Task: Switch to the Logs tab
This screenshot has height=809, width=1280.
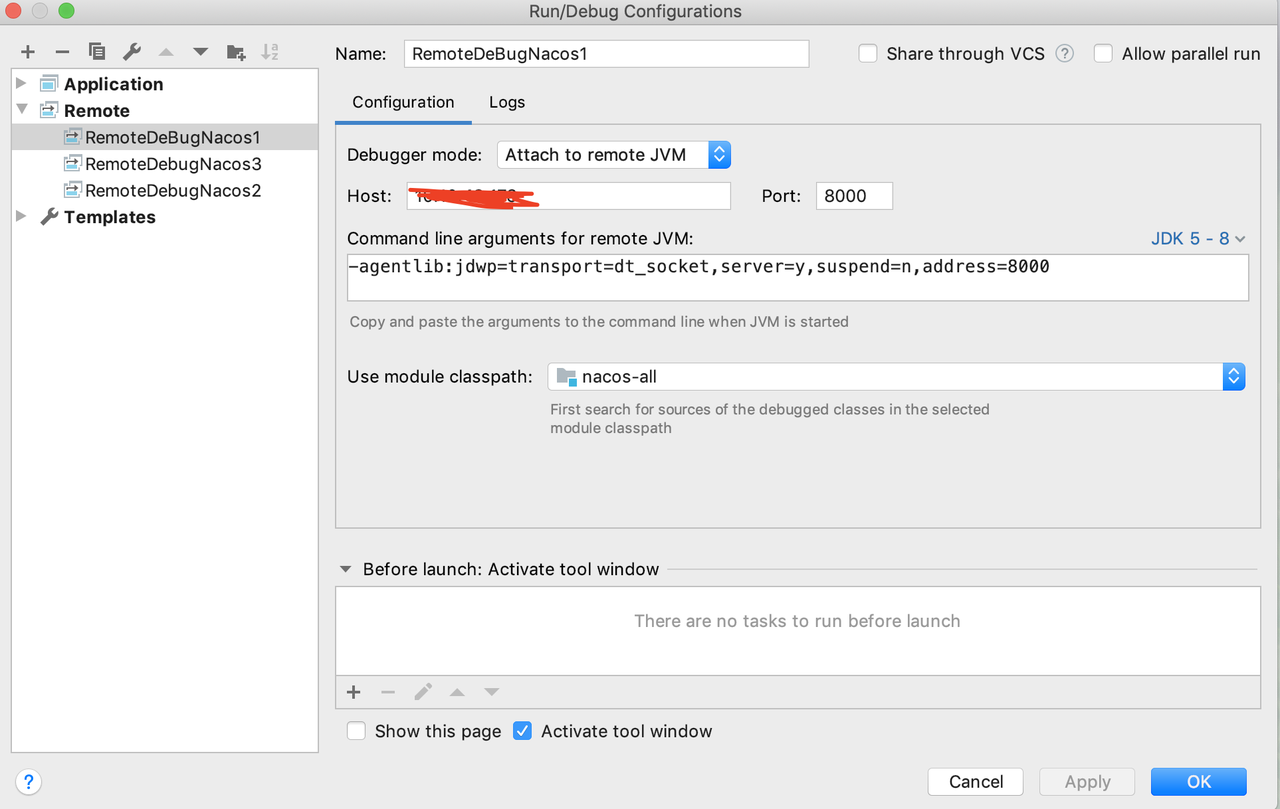Action: tap(507, 102)
